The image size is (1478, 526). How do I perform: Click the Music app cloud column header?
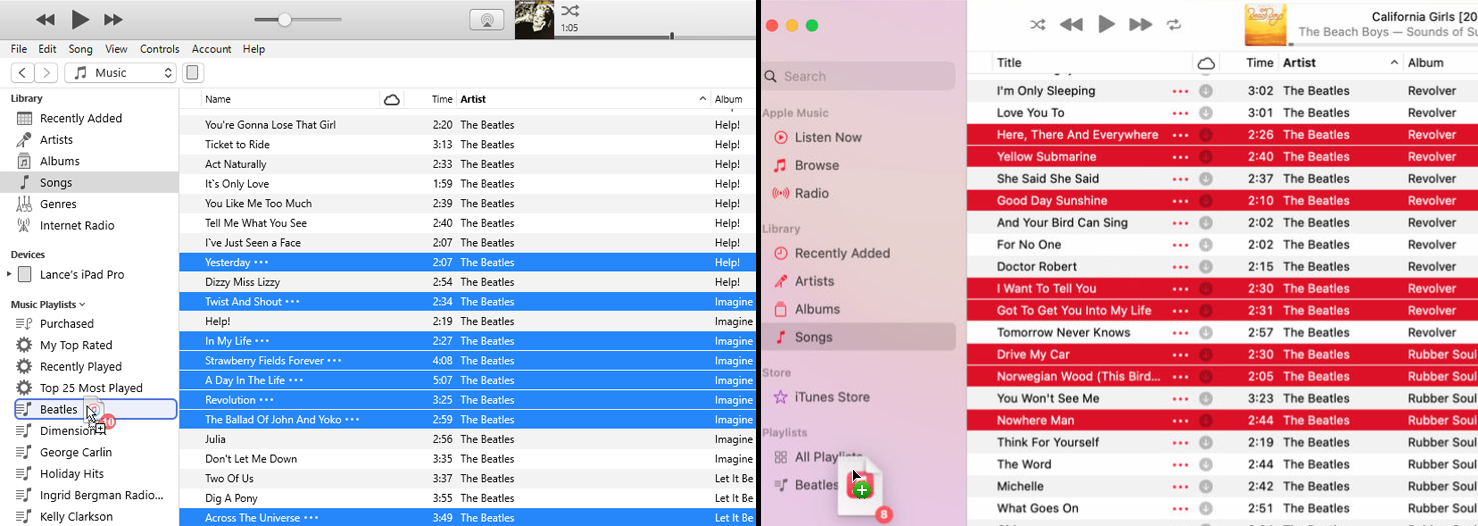pyautogui.click(x=1206, y=63)
